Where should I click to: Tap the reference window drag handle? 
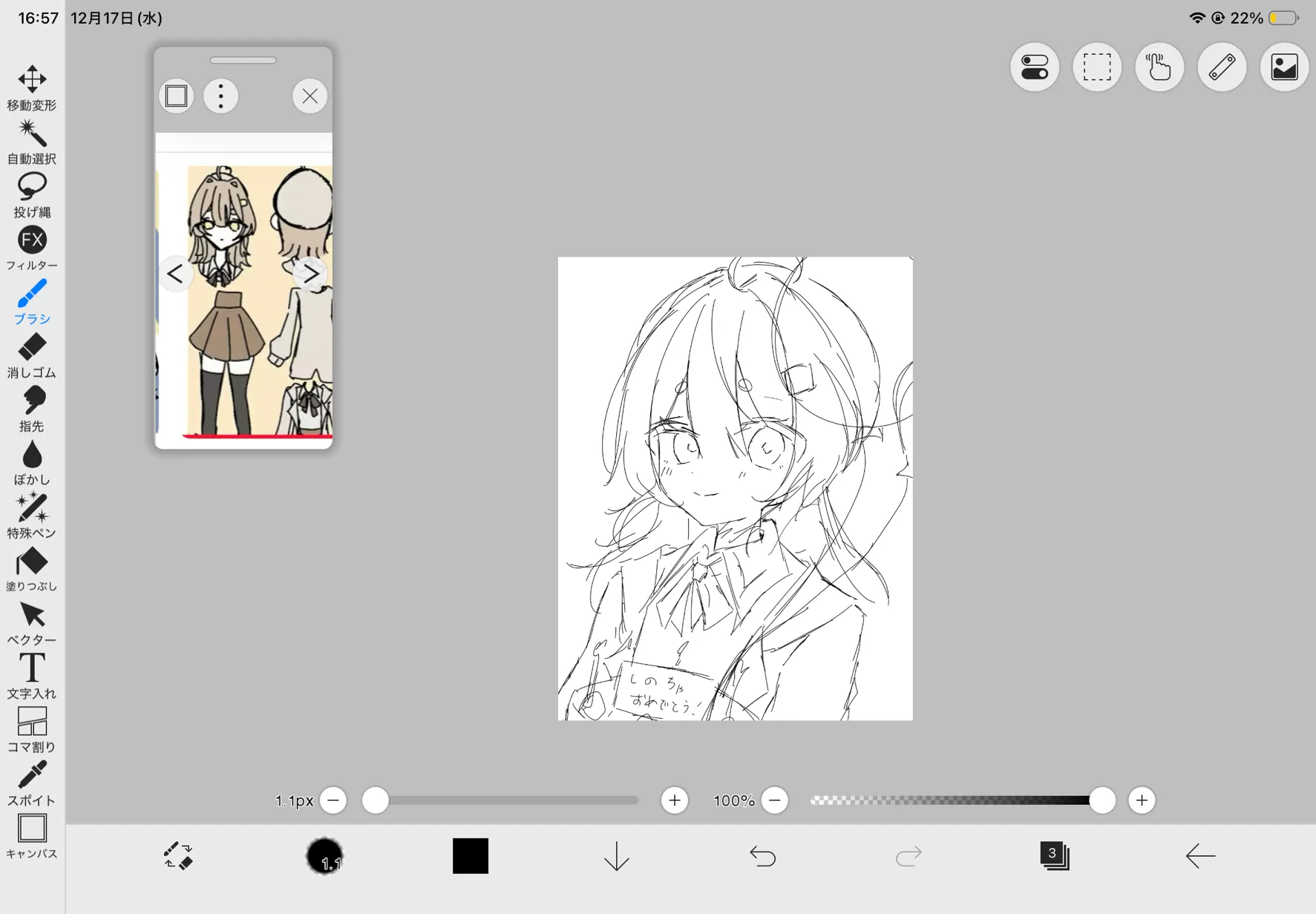(x=243, y=60)
